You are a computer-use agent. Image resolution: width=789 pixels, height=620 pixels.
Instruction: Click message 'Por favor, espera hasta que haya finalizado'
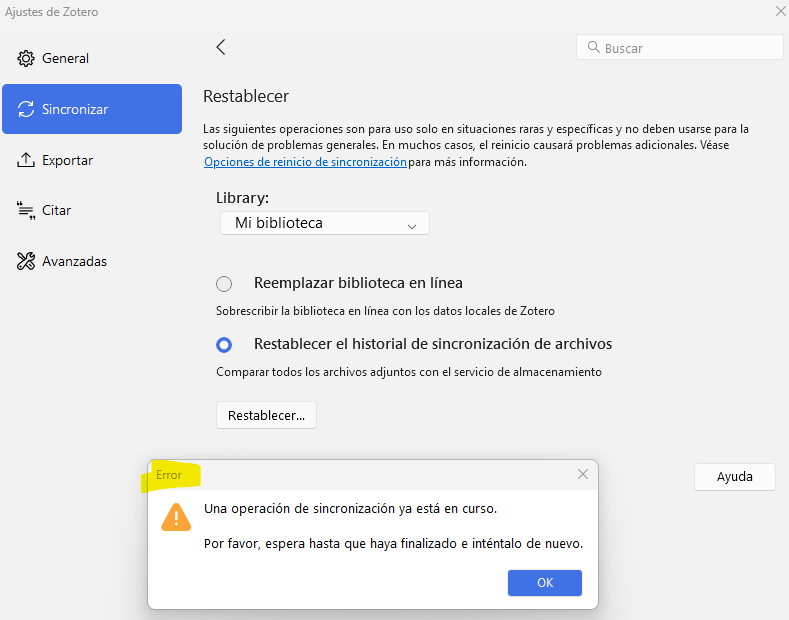[x=330, y=544]
